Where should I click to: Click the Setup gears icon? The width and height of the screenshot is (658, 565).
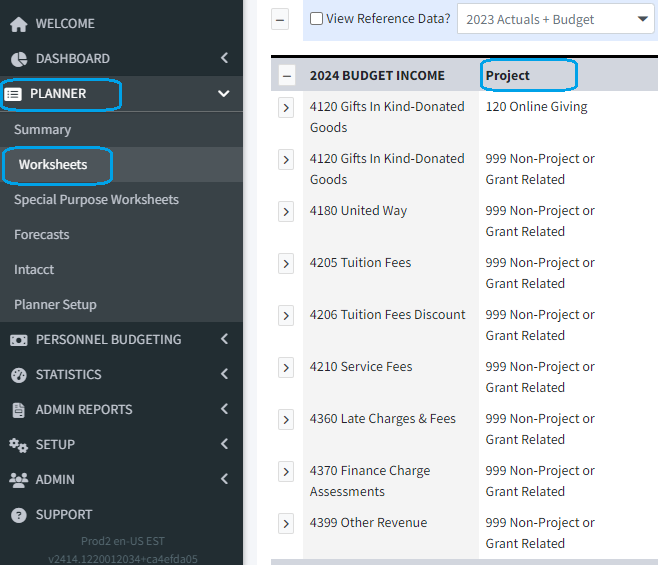coord(18,445)
